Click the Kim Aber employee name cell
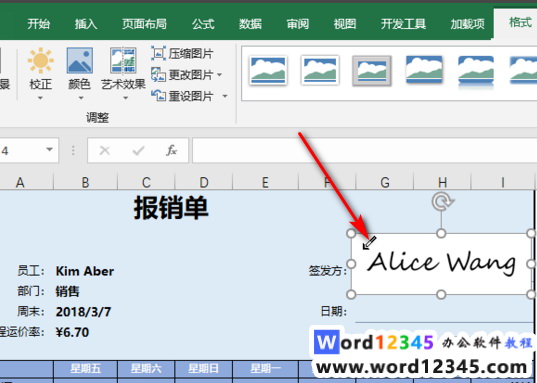The height and width of the screenshot is (383, 537). pos(85,271)
